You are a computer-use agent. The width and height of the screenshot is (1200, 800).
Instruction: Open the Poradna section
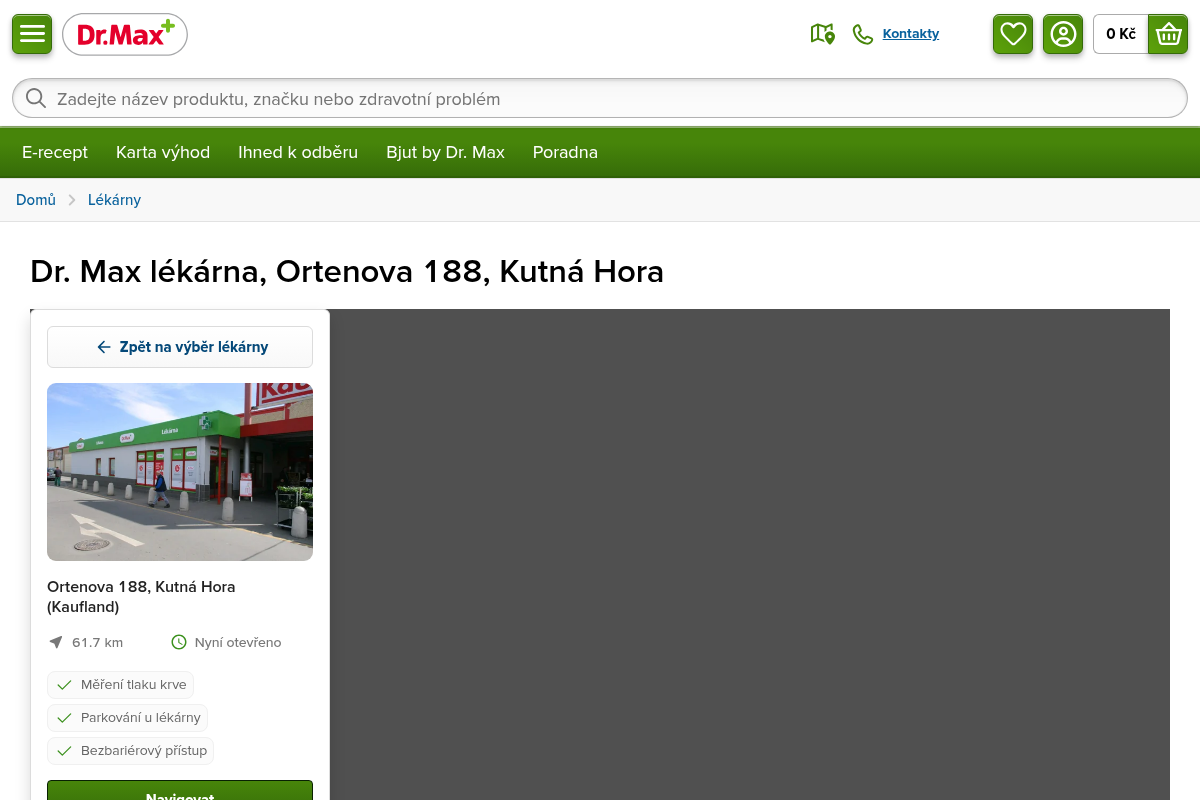565,152
